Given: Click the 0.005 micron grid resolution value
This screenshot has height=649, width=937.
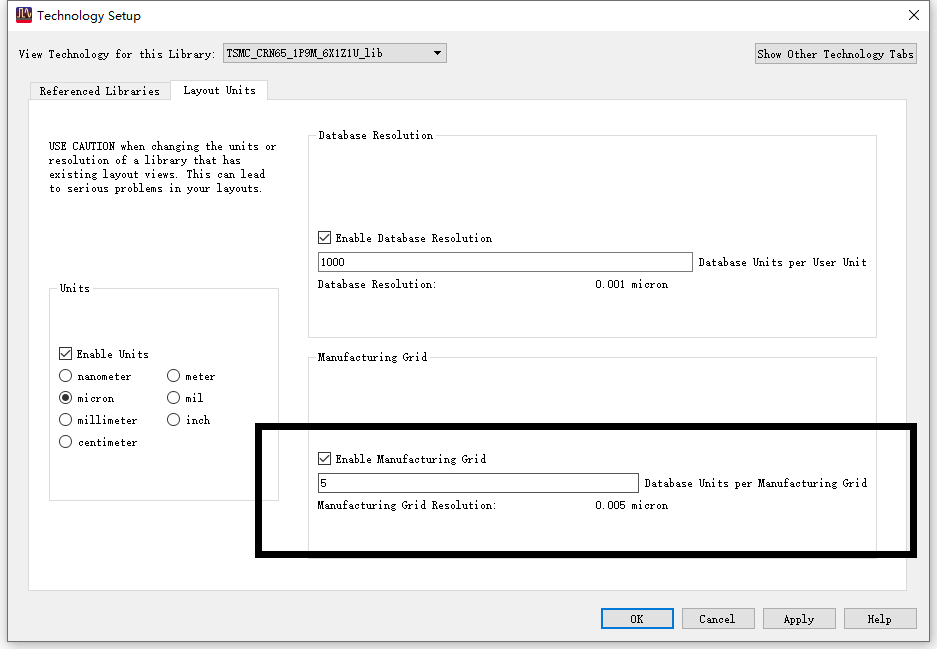Looking at the screenshot, I should coord(632,506).
